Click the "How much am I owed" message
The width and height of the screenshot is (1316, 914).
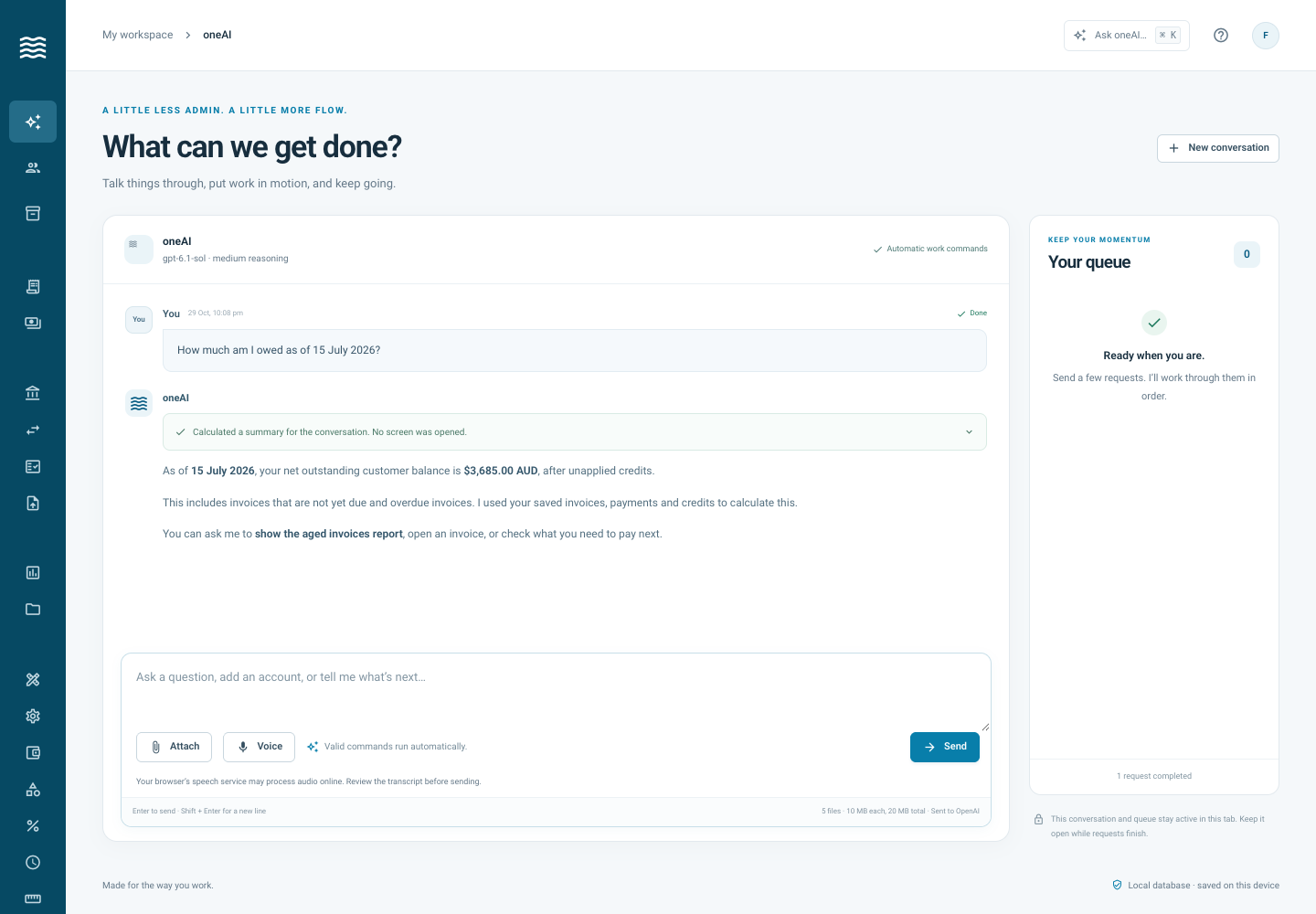574,350
